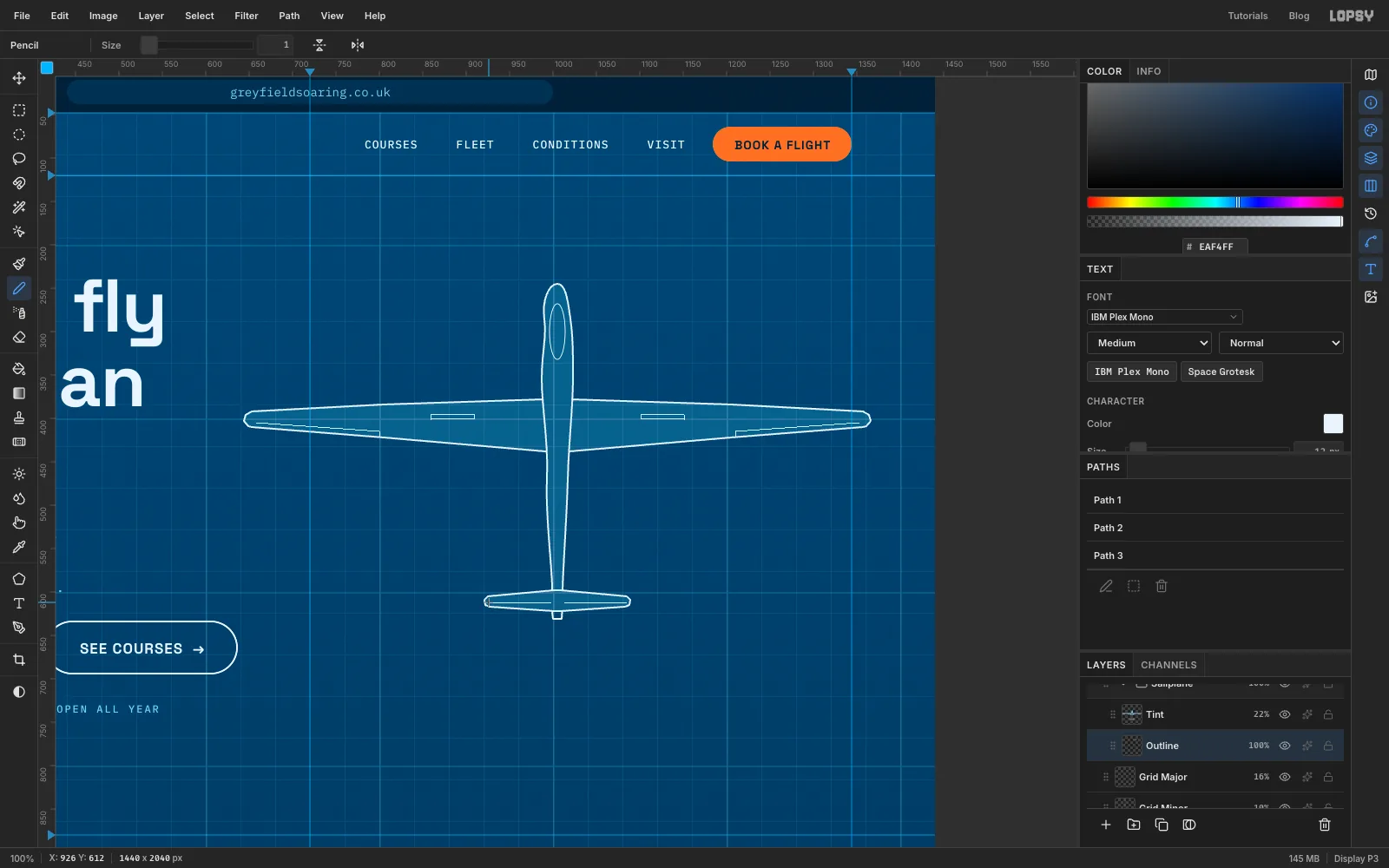Choose the IBM Plex Mono font preset
The width and height of the screenshot is (1389, 868).
pyautogui.click(x=1132, y=372)
